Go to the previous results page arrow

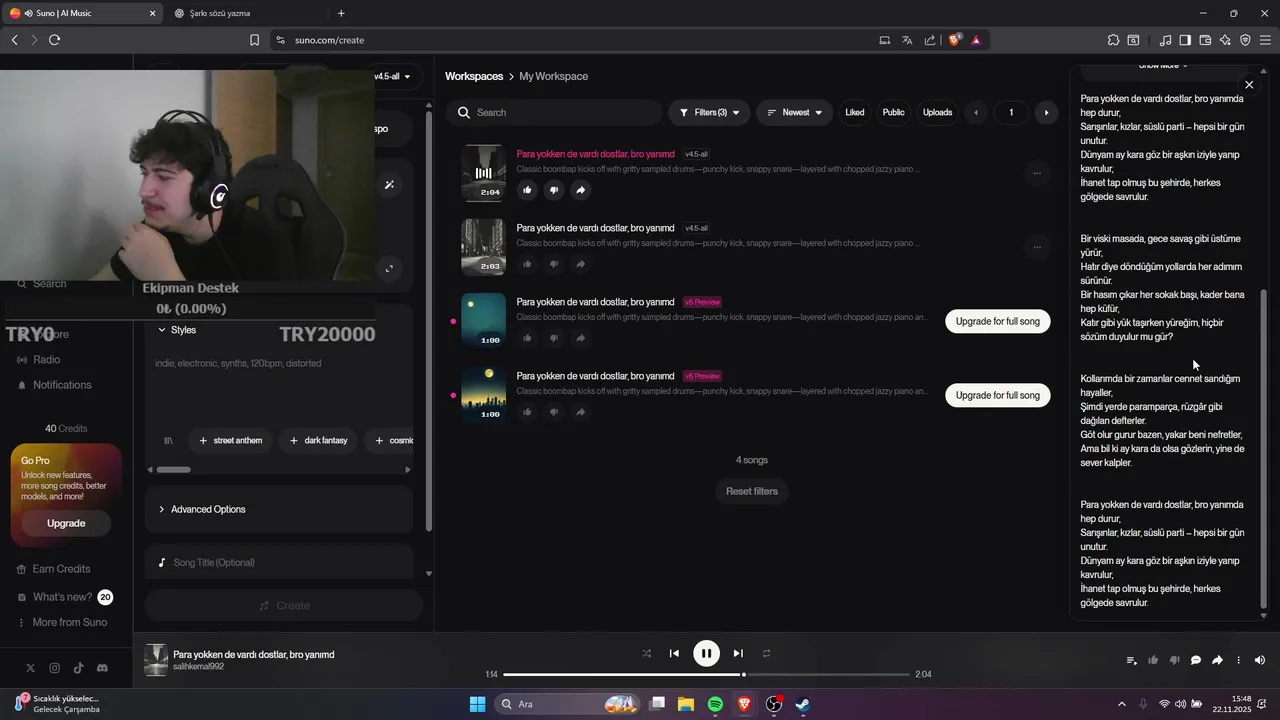coord(976,112)
